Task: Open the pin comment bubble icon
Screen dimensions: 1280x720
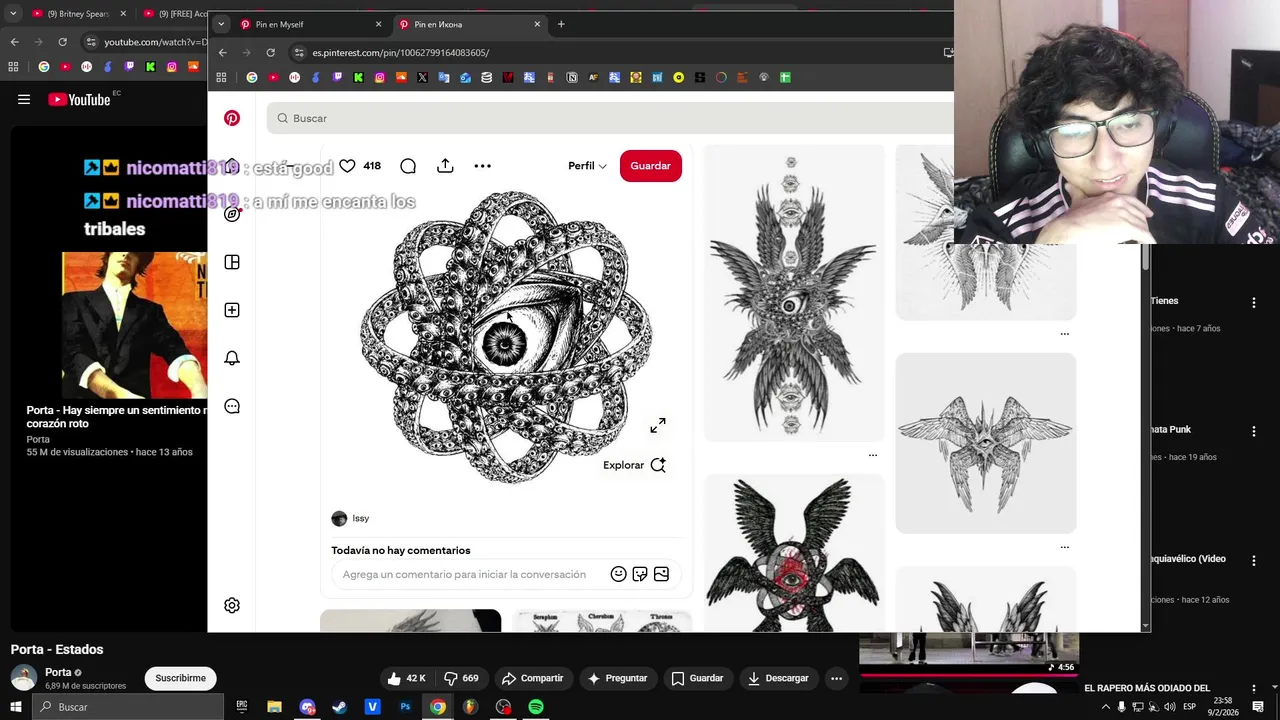Action: (408, 166)
